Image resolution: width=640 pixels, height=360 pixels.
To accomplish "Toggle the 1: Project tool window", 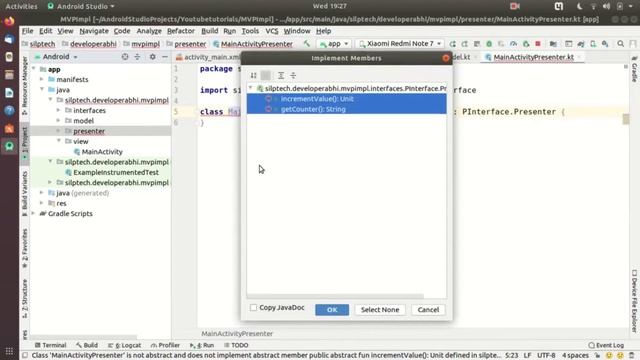I will pyautogui.click(x=24, y=143).
